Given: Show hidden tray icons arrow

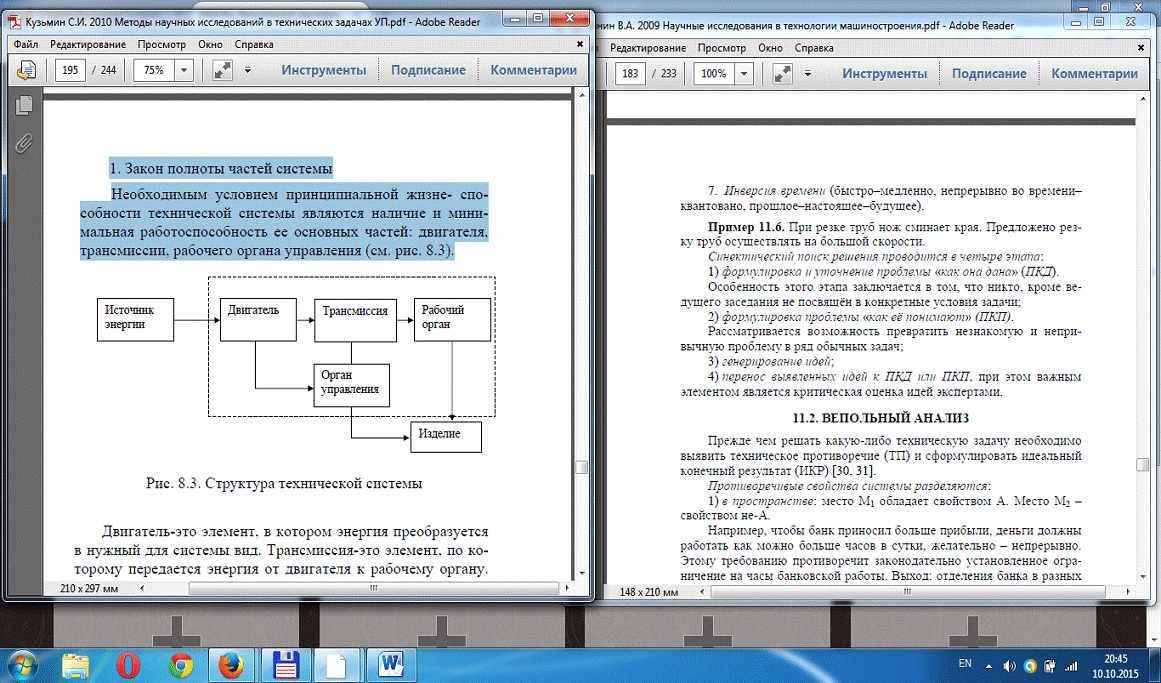Looking at the screenshot, I should pyautogui.click(x=989, y=665).
